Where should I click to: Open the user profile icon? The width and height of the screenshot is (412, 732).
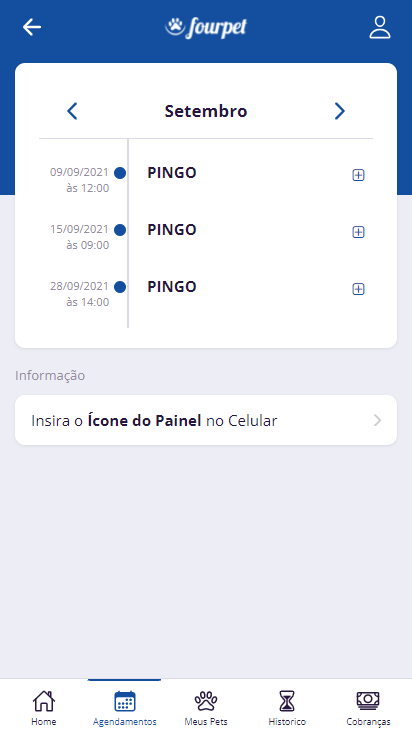click(380, 27)
